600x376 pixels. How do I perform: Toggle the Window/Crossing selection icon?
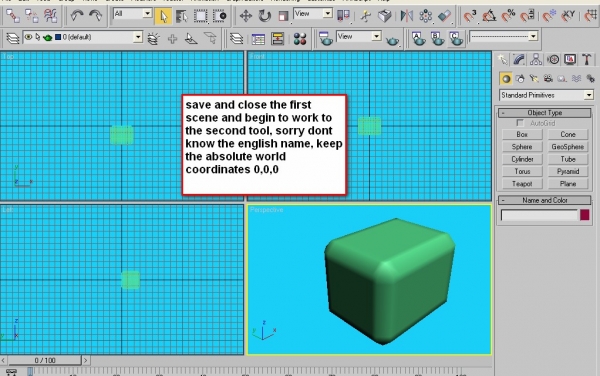pyautogui.click(x=219, y=16)
